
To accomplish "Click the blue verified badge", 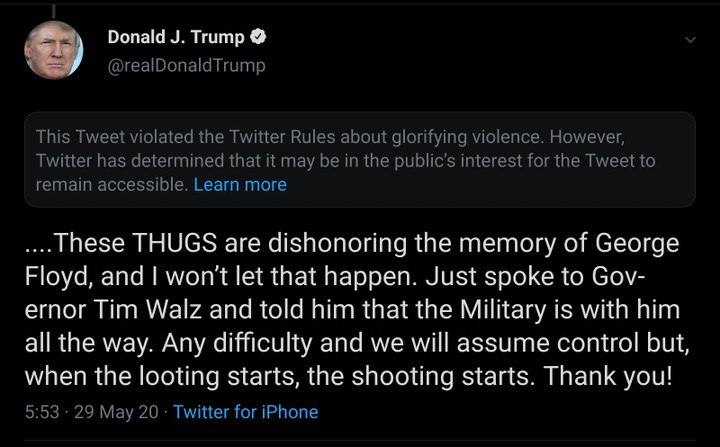I will [x=258, y=38].
